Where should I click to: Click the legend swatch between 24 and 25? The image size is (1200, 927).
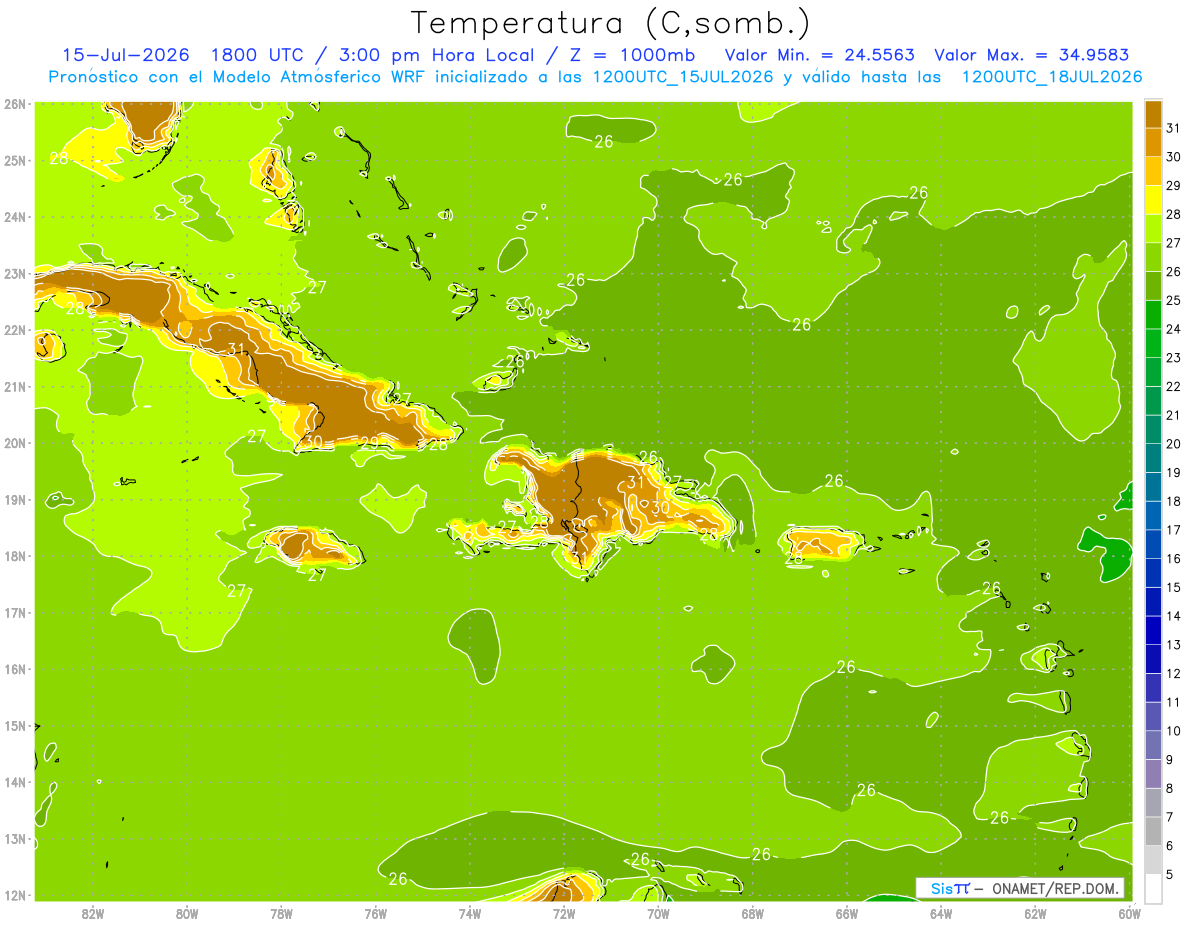click(x=1153, y=314)
